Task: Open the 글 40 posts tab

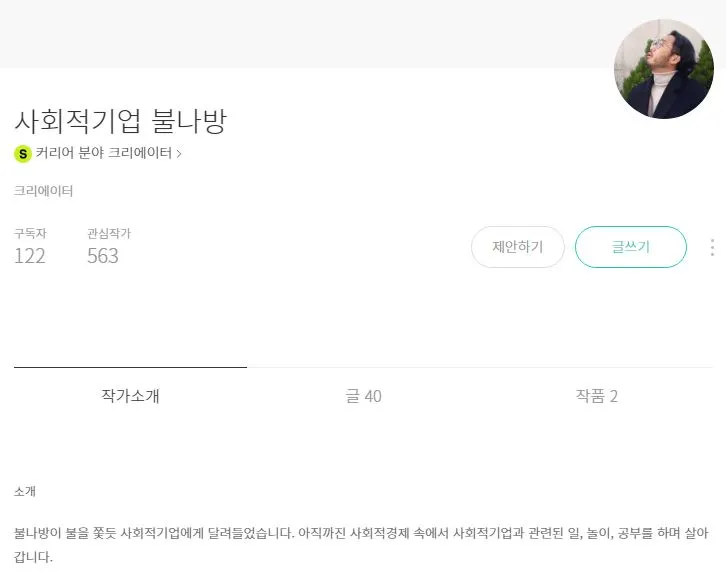Action: click(363, 396)
